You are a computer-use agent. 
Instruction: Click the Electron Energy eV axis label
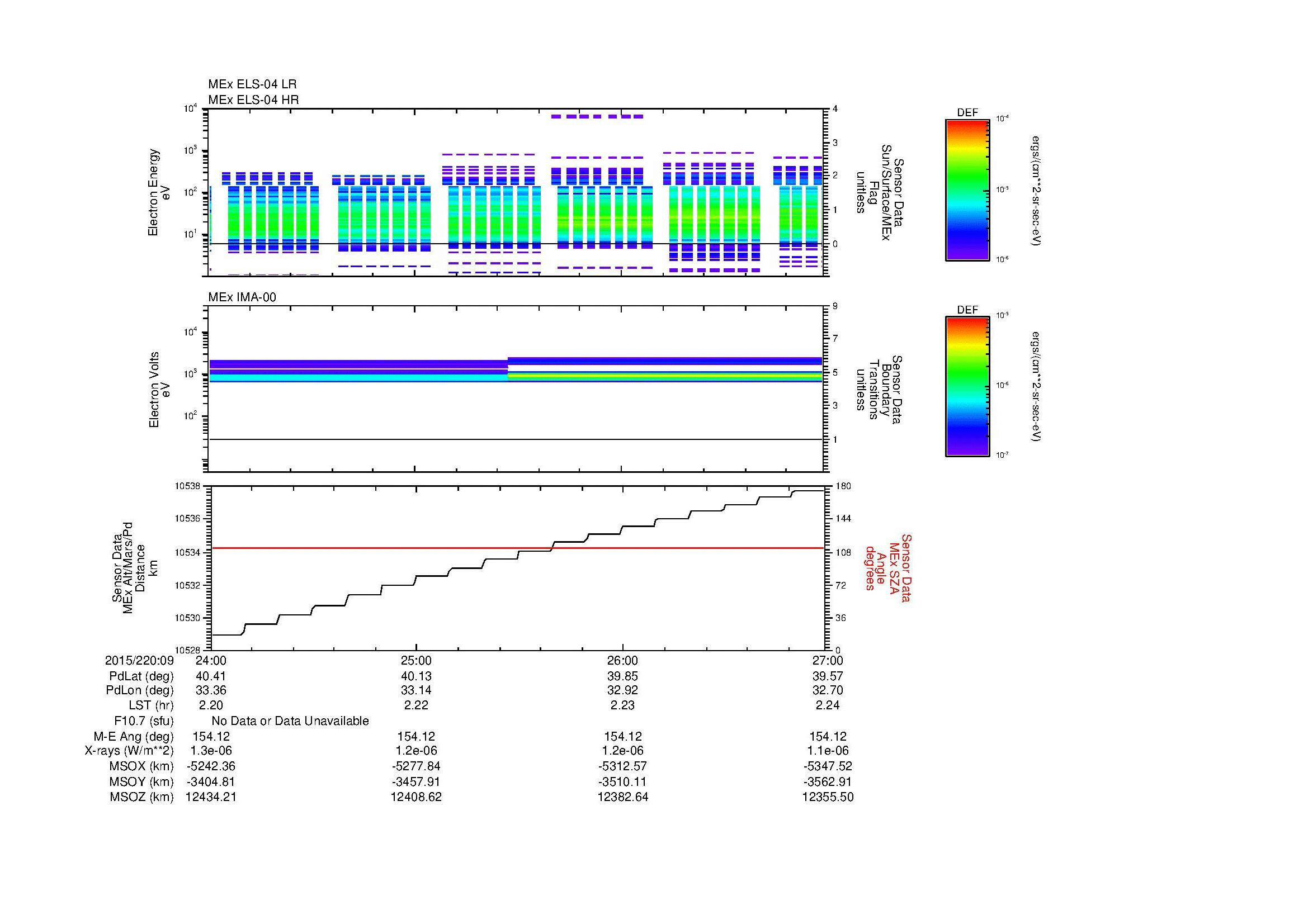pos(159,192)
